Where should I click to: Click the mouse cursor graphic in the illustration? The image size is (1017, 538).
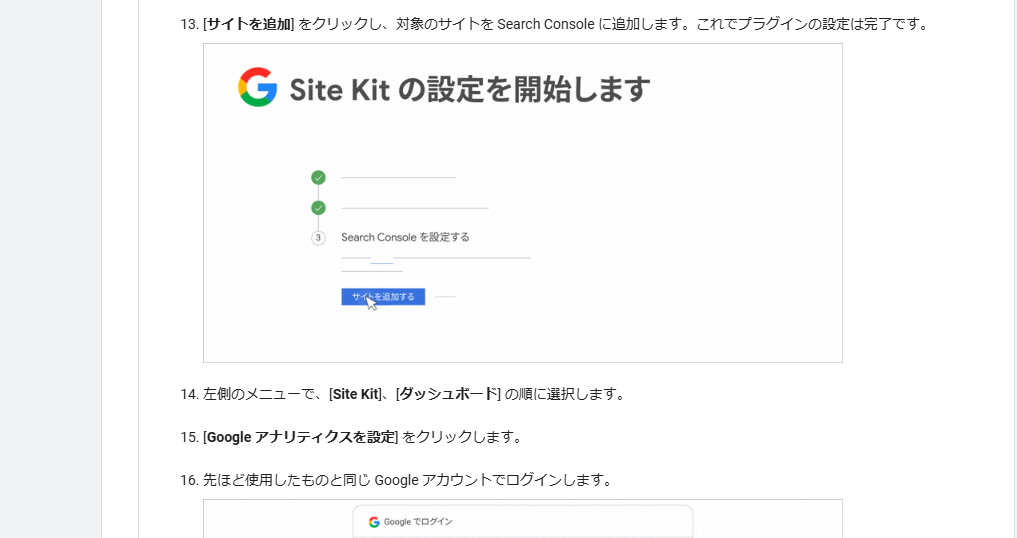coord(372,302)
